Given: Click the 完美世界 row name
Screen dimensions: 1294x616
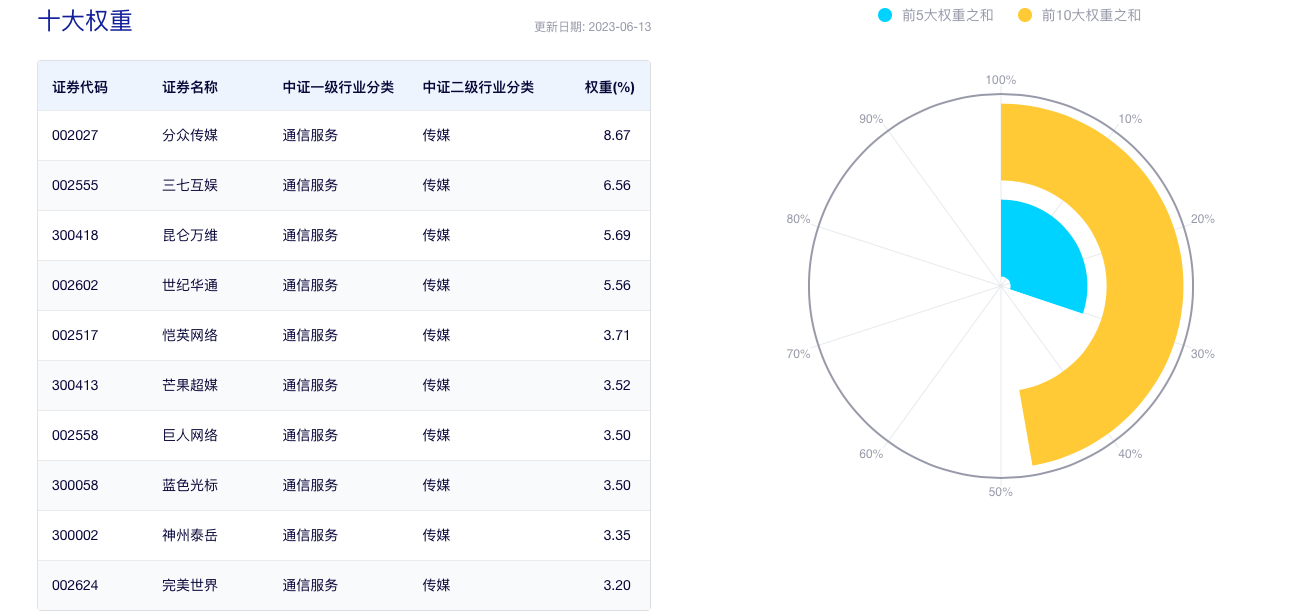Looking at the screenshot, I should click(190, 585).
